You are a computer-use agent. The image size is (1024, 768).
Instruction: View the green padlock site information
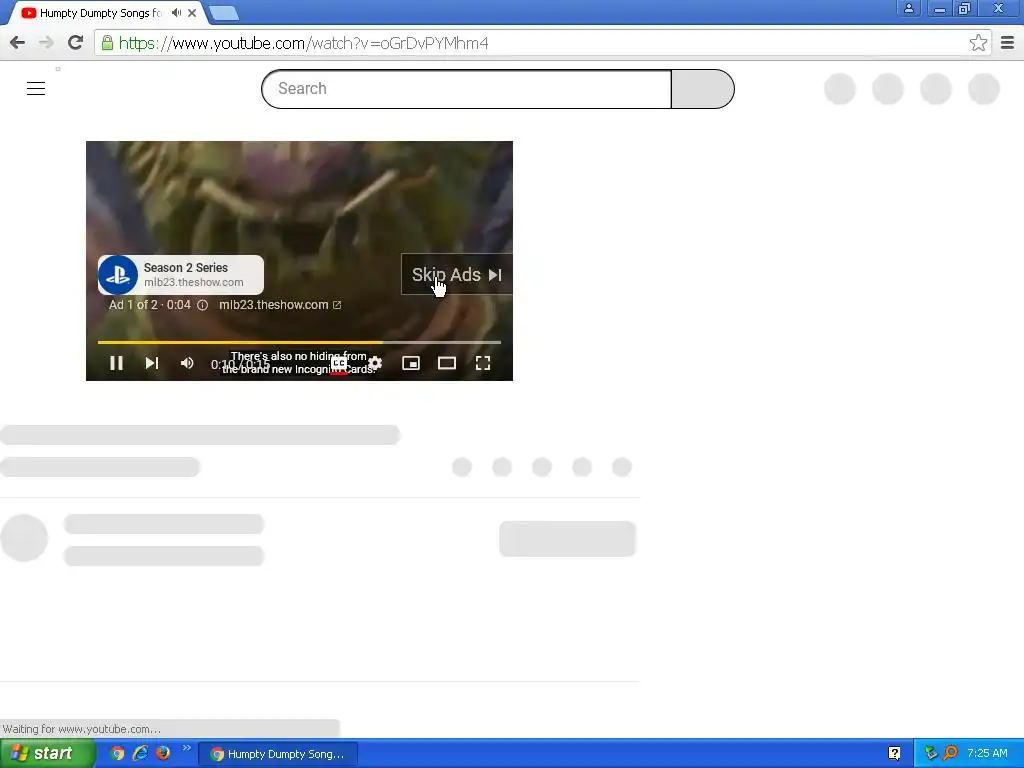coord(107,43)
